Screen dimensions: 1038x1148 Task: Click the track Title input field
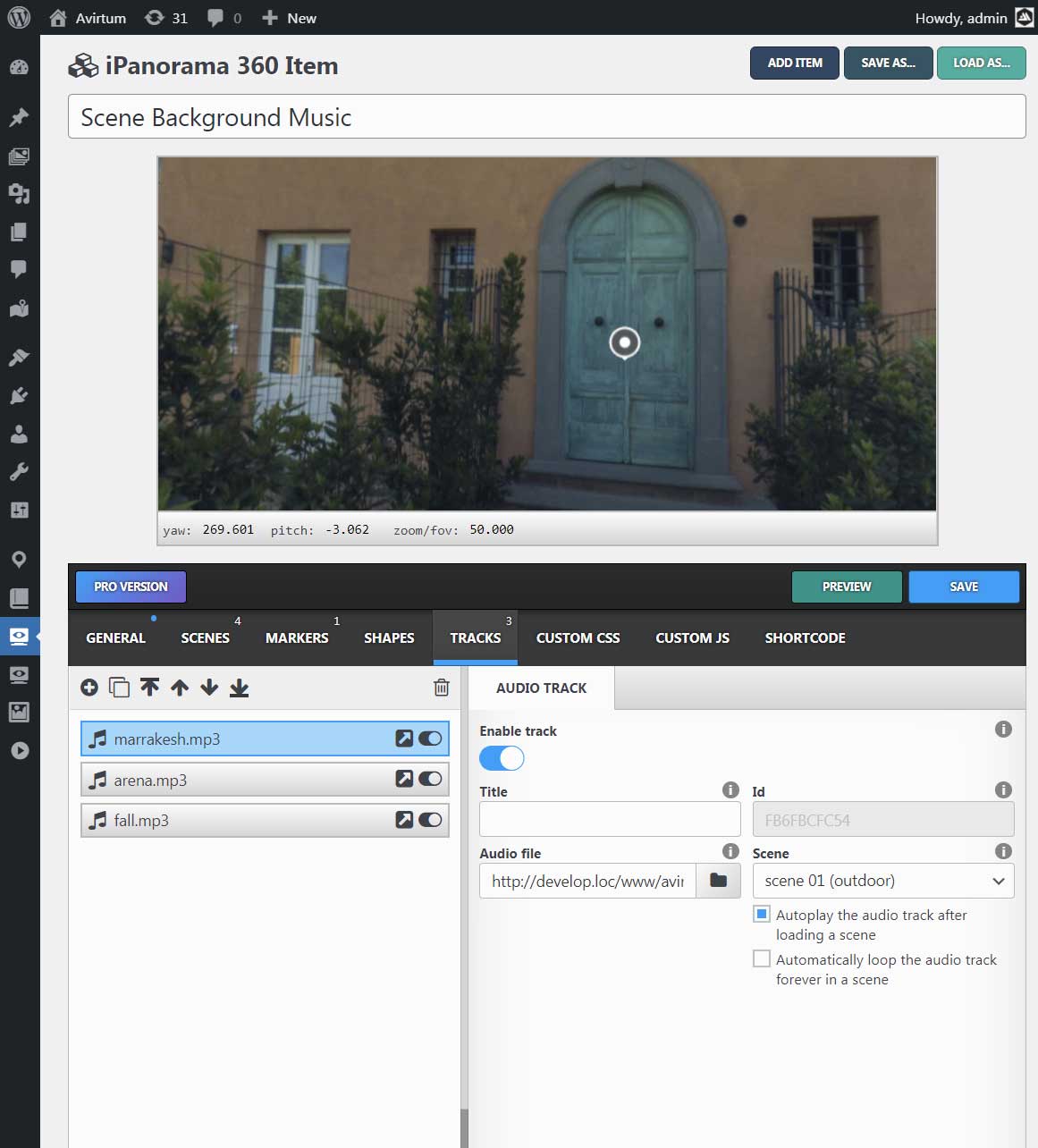pos(610,819)
